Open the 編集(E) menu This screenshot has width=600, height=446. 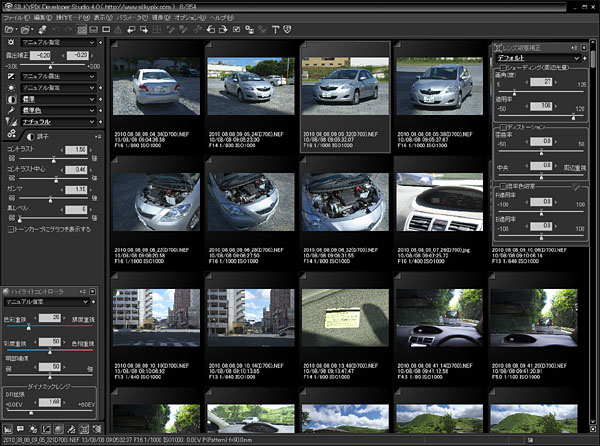43,18
